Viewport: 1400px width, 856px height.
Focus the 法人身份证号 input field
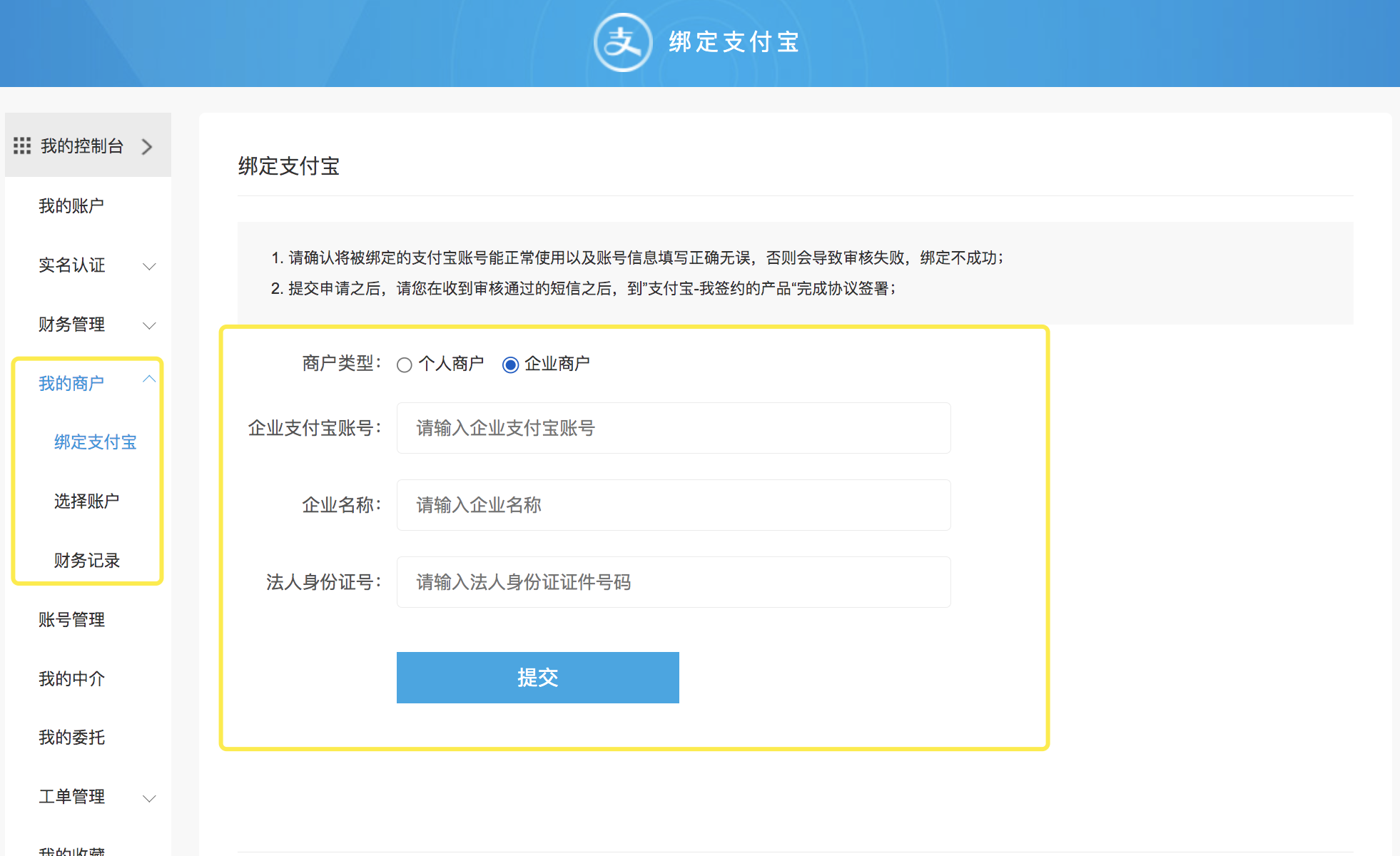click(x=673, y=582)
